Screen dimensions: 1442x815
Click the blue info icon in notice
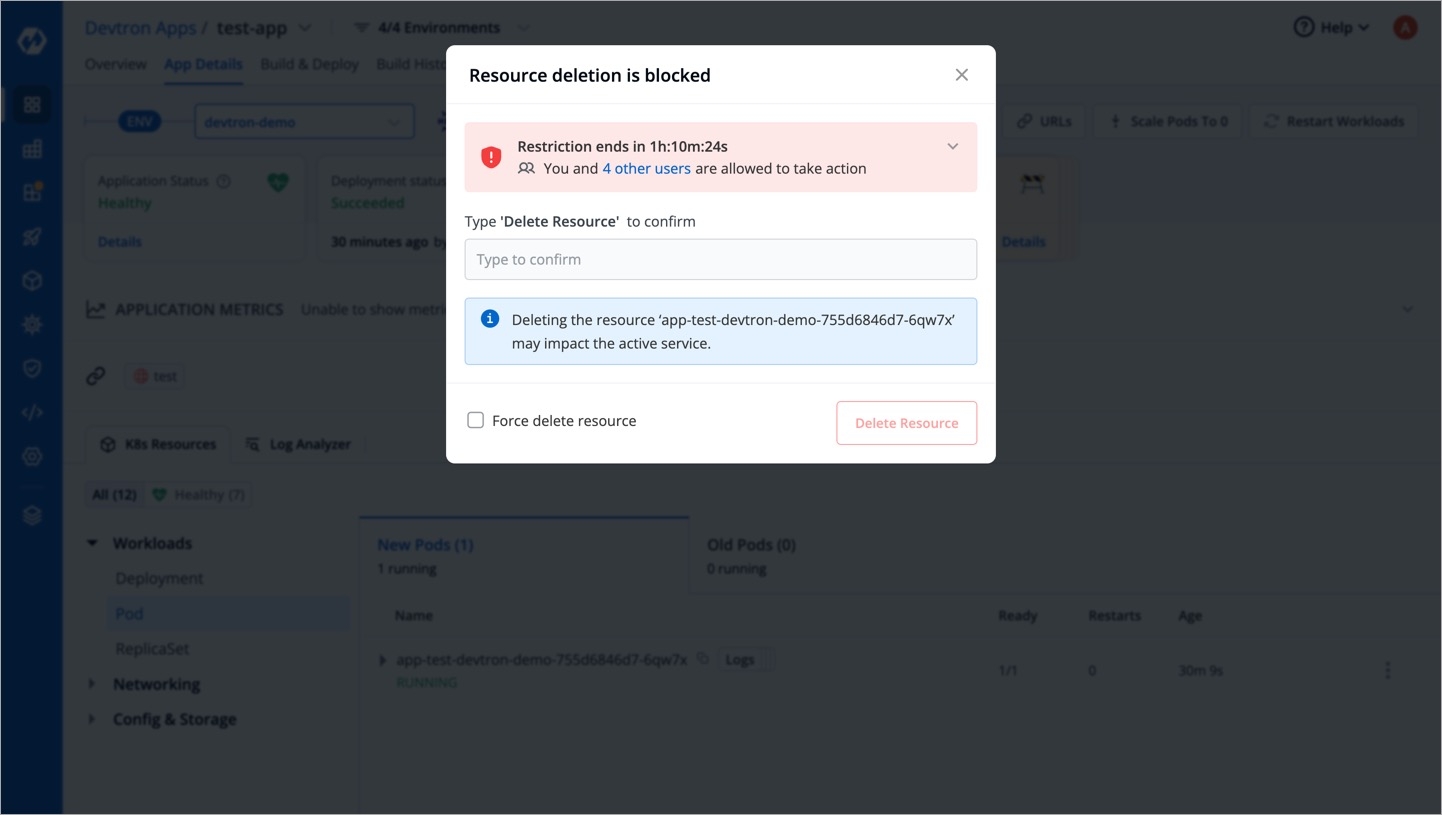(x=490, y=319)
